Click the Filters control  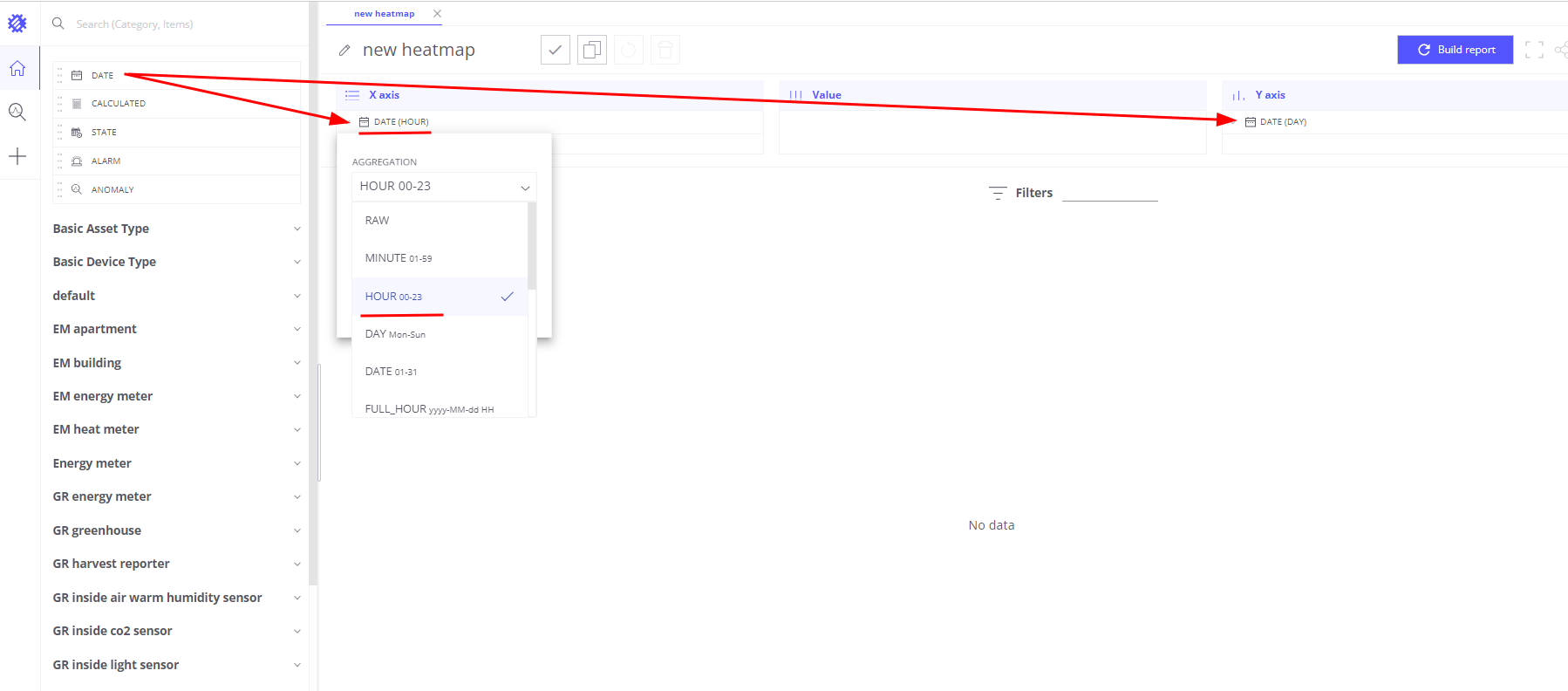(1021, 193)
